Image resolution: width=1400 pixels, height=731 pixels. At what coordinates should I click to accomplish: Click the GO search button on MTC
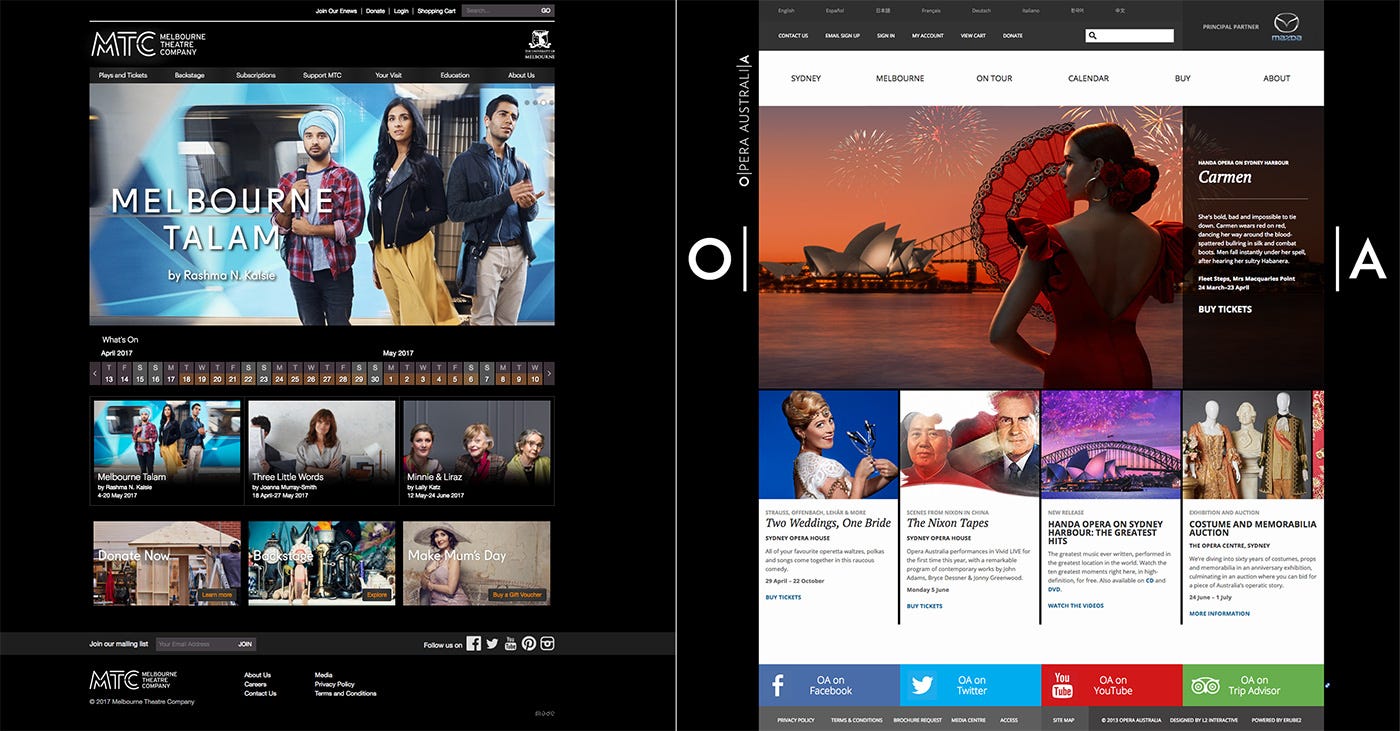tap(546, 11)
